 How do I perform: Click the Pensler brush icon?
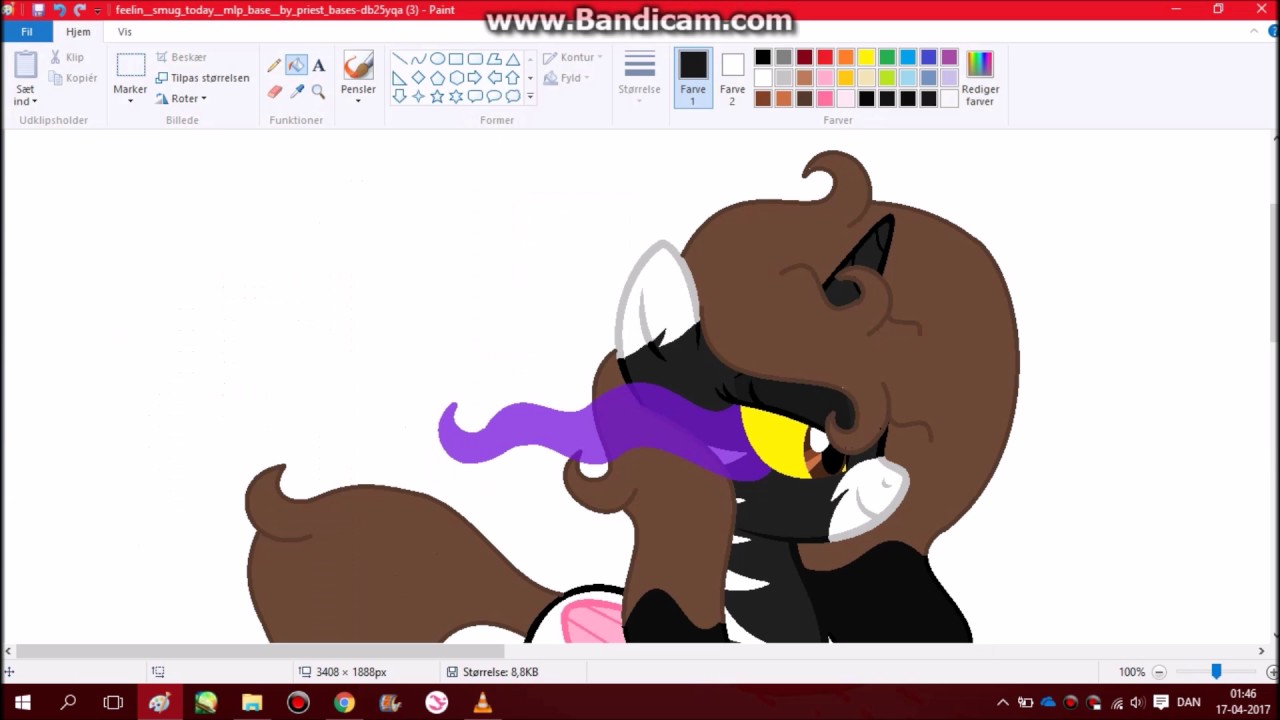tap(358, 66)
